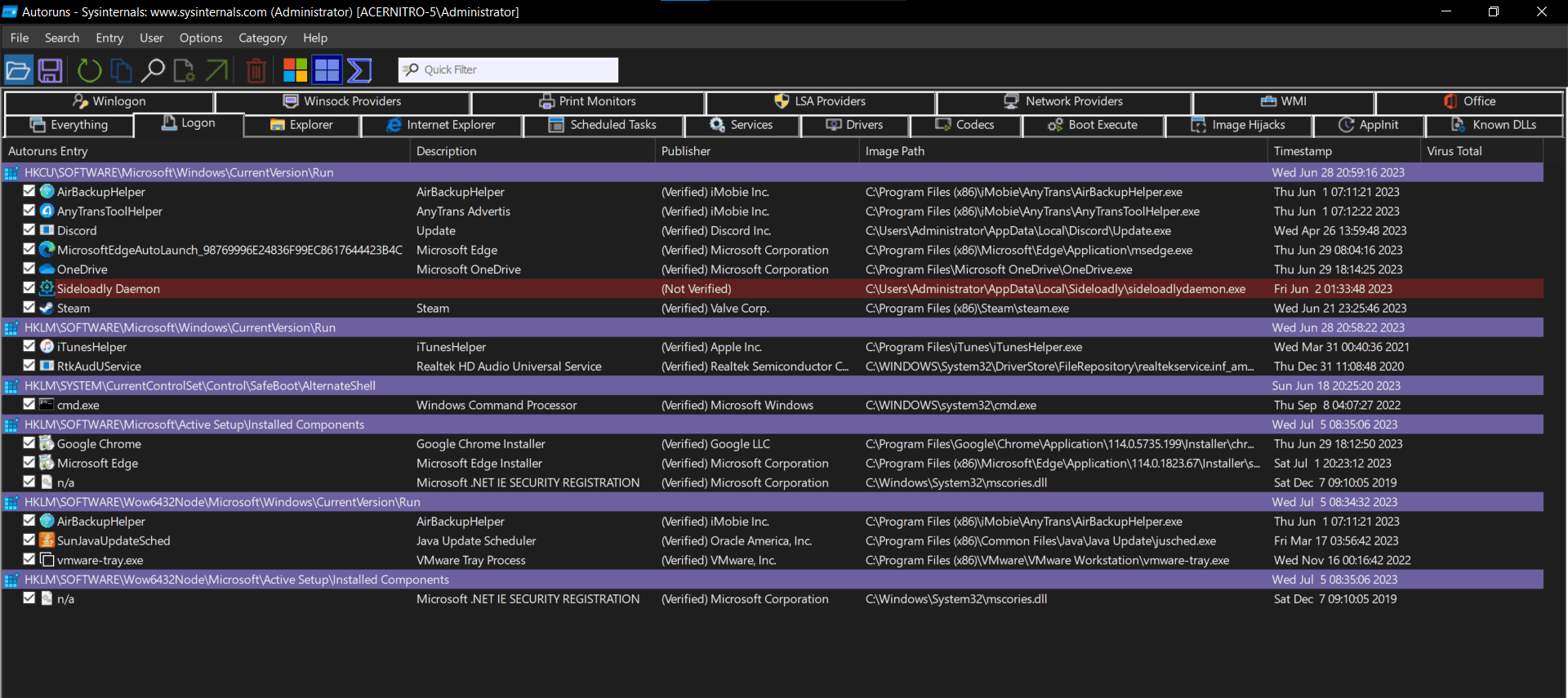Click the Save toolbar icon
Image resolution: width=1568 pixels, height=698 pixels.
click(x=51, y=70)
